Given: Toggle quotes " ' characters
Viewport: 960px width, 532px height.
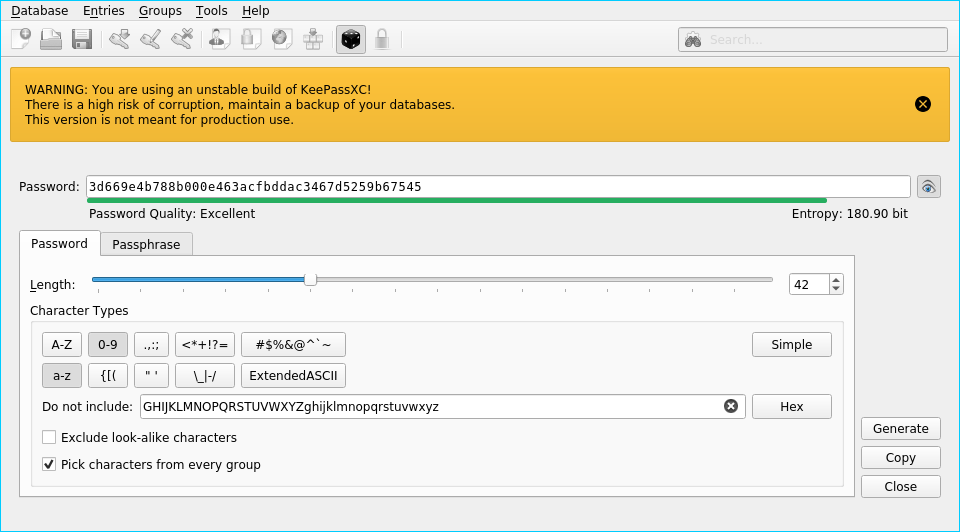Looking at the screenshot, I should [151, 376].
